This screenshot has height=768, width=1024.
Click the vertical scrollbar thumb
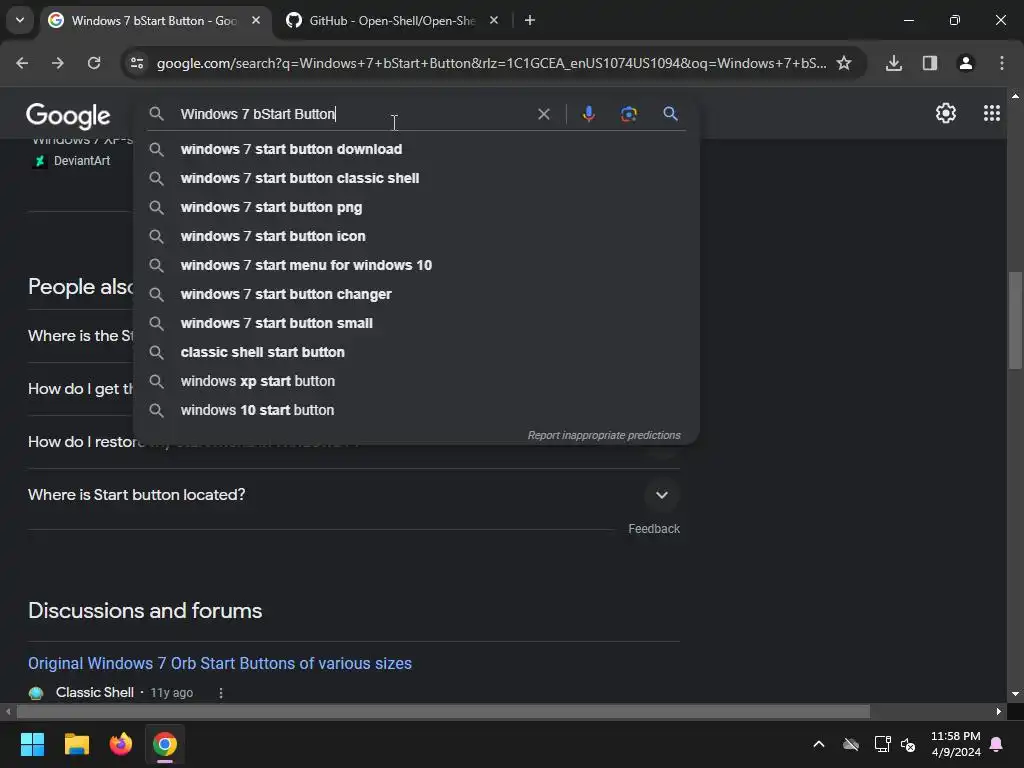tap(1015, 320)
